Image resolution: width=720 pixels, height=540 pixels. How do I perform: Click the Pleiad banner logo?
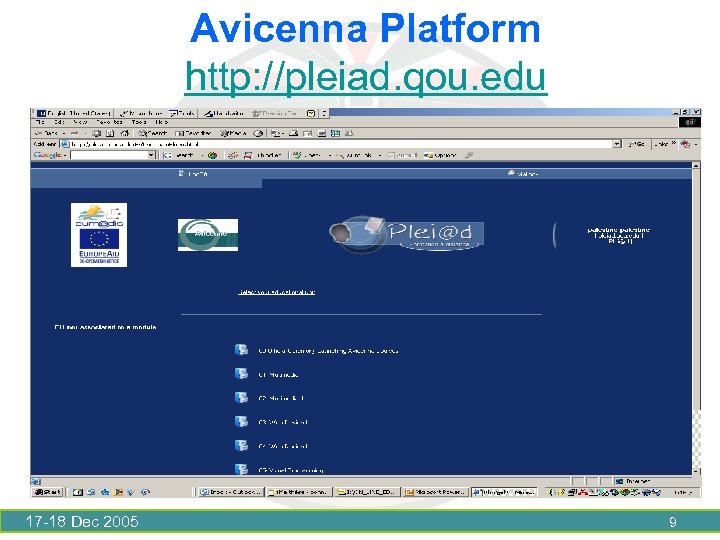(406, 234)
